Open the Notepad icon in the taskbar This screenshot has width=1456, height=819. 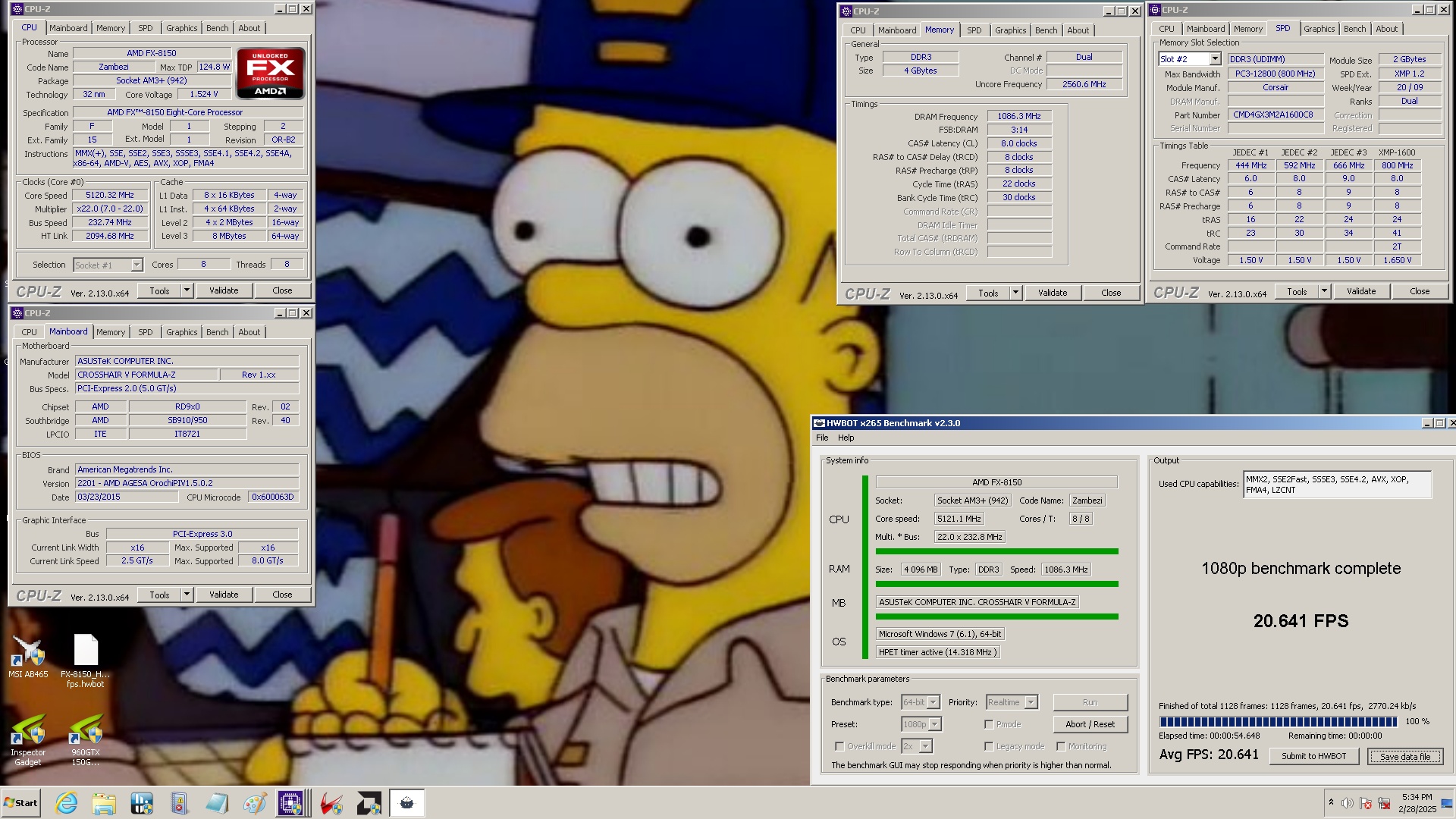pos(216,803)
